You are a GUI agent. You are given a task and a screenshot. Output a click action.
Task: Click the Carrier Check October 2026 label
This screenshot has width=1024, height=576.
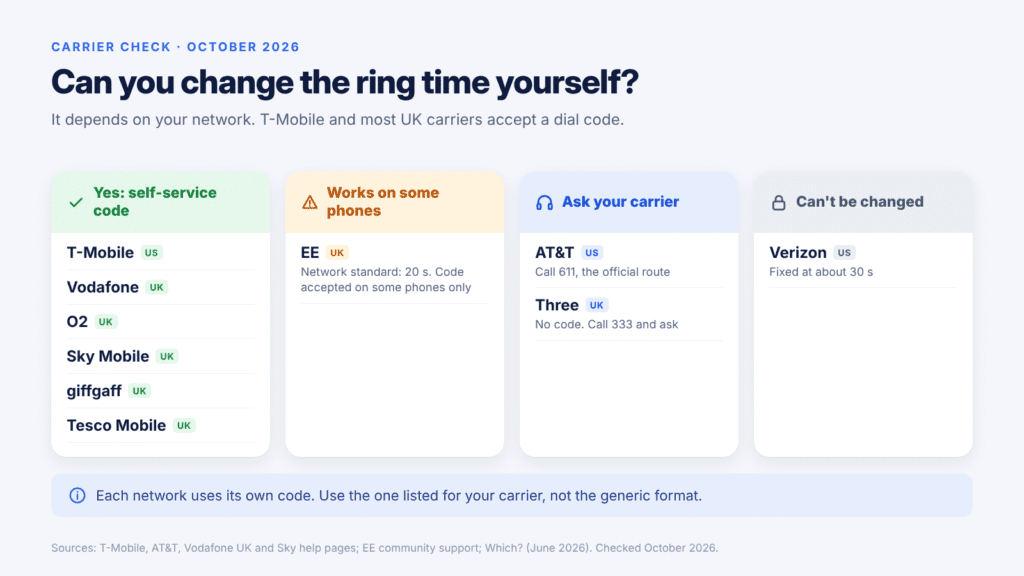tap(175, 47)
